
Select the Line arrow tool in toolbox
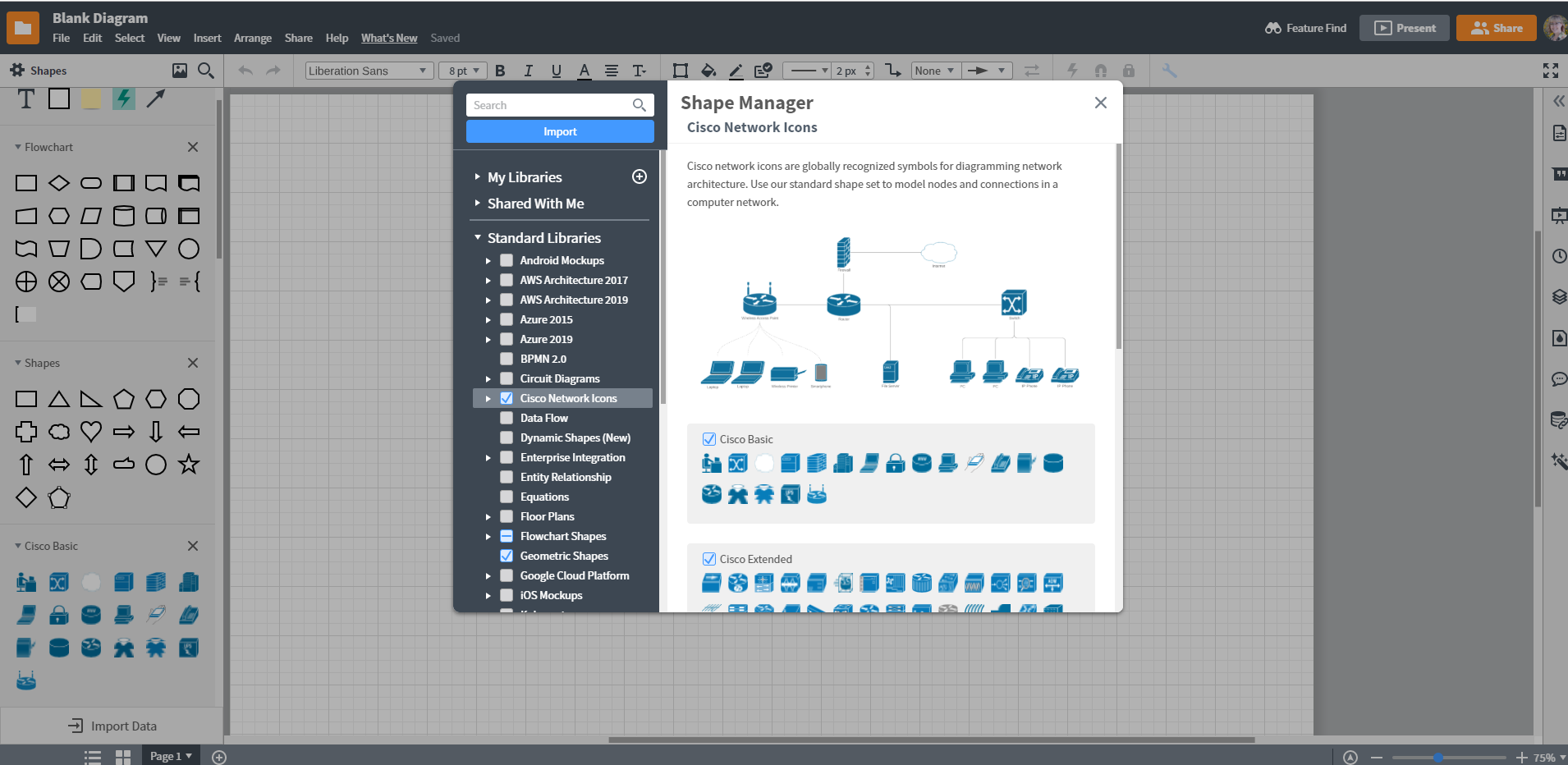(156, 98)
